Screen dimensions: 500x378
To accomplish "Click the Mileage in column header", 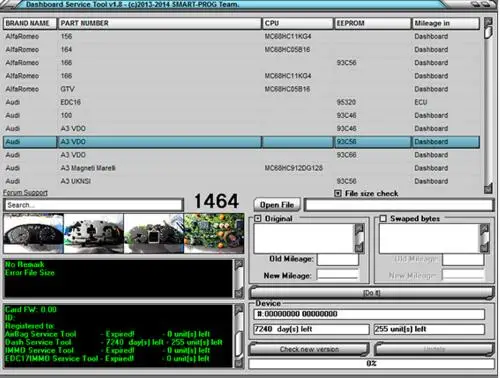I will pos(446,23).
